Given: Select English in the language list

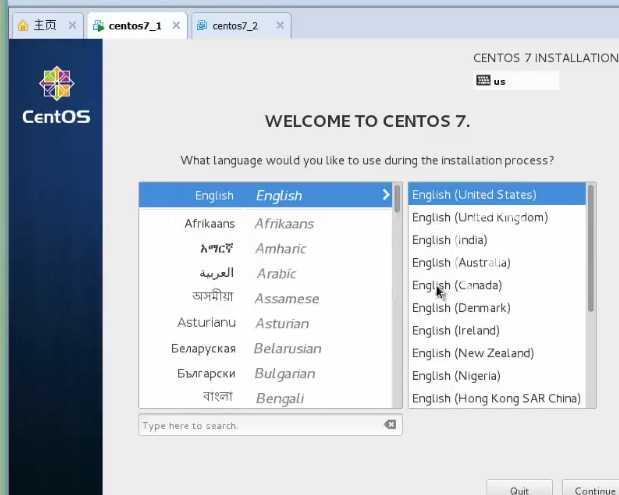Looking at the screenshot, I should point(266,195).
